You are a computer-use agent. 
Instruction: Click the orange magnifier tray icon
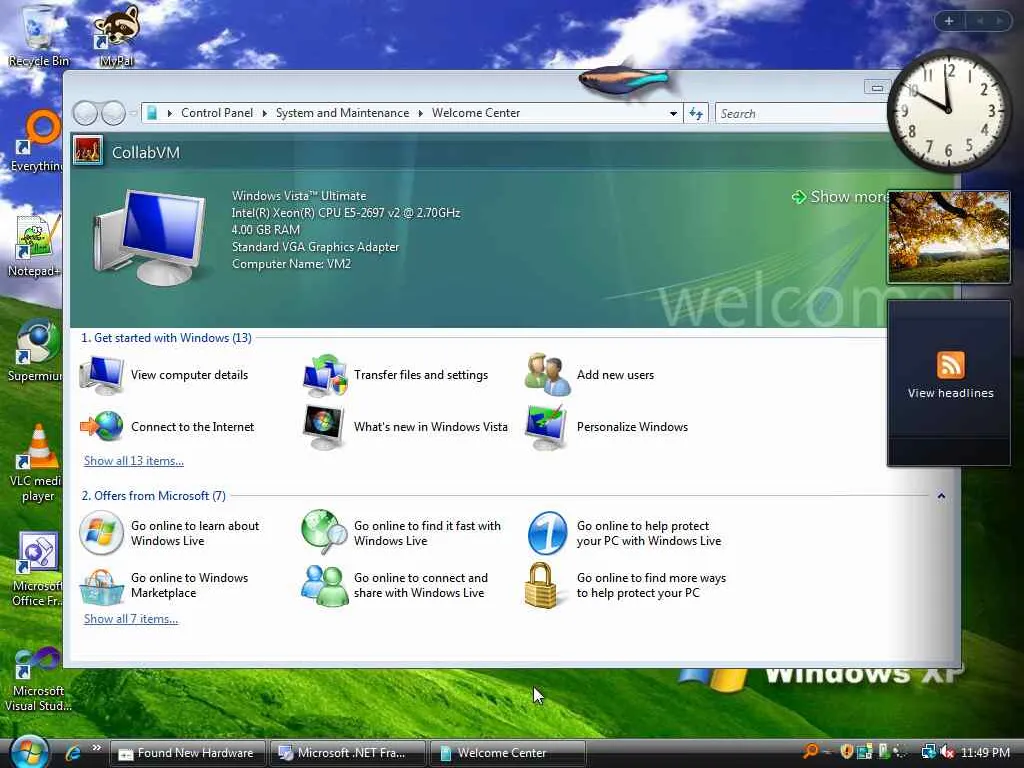click(810, 752)
